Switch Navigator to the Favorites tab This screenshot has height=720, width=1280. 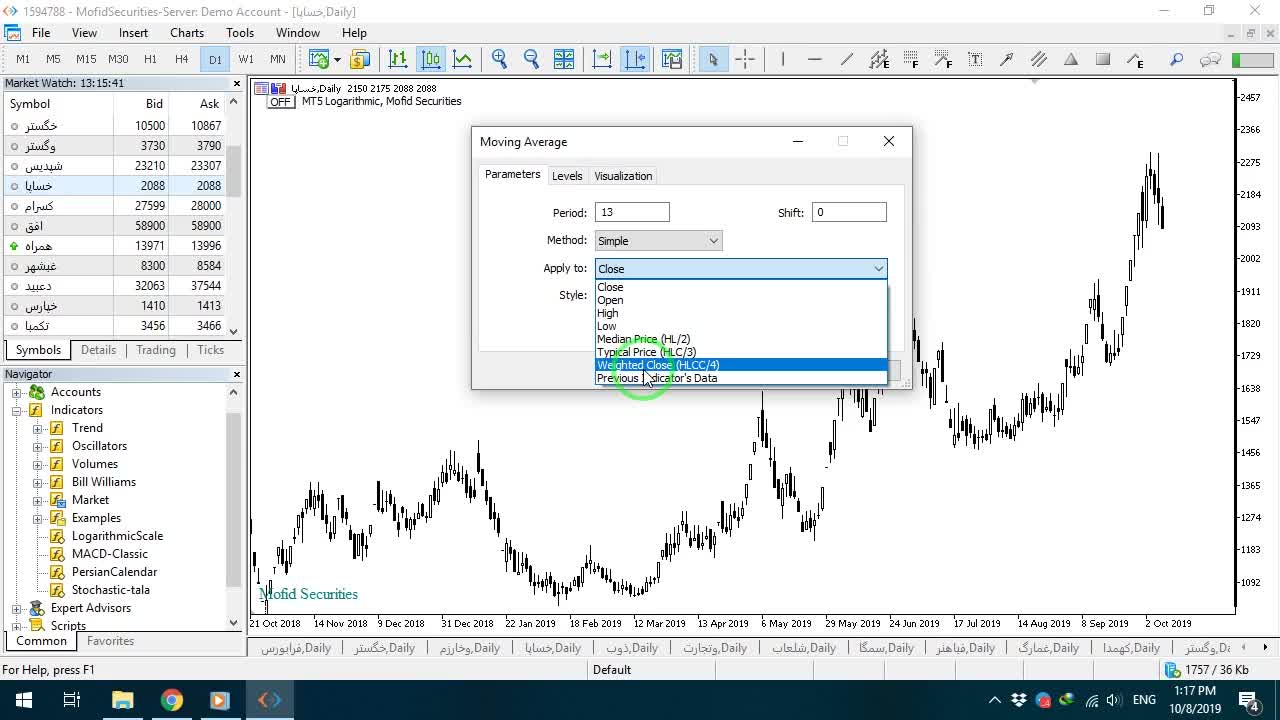(111, 641)
